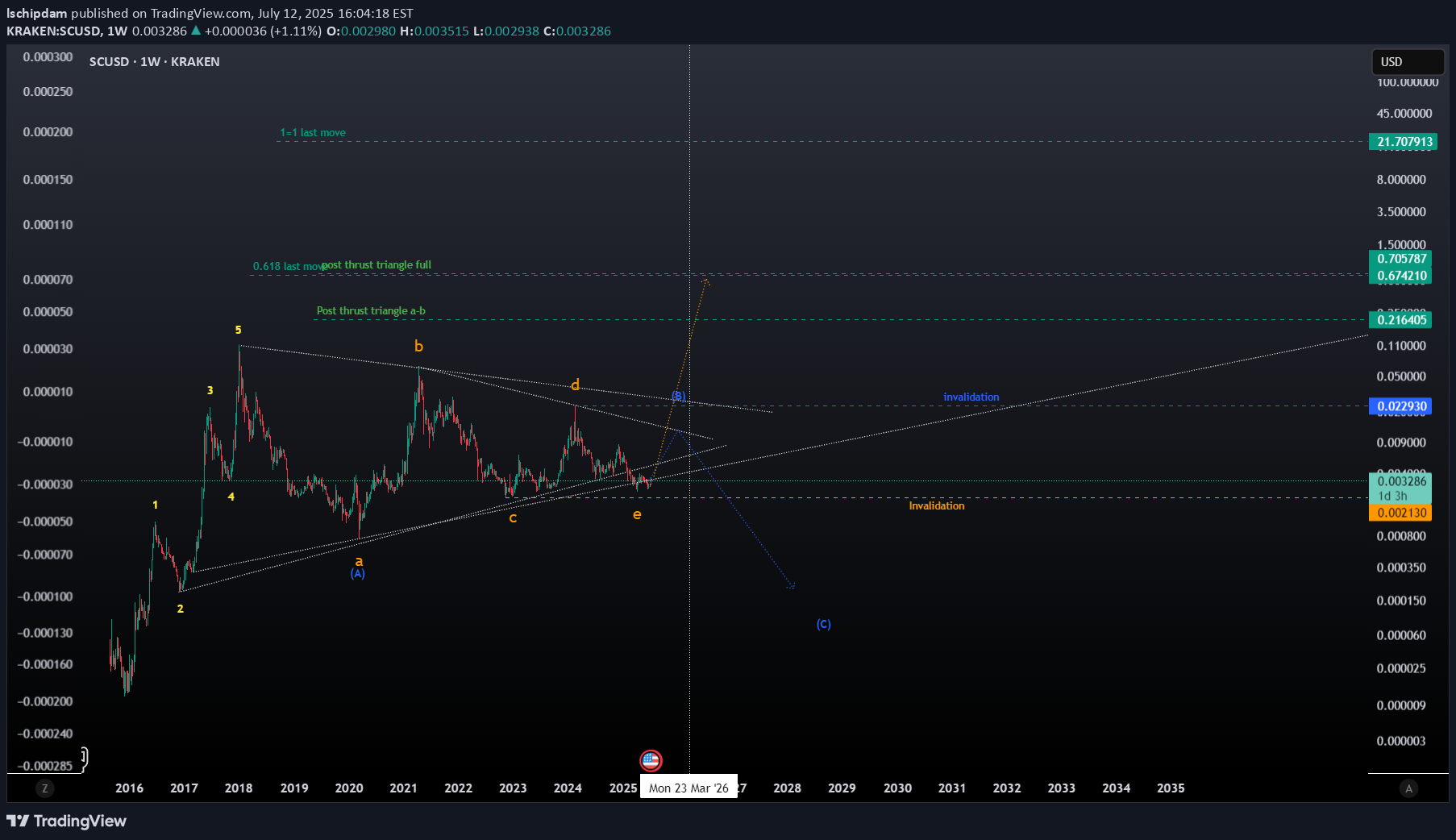Click the TradingView logo
This screenshot has width=1456, height=840.
[x=67, y=821]
